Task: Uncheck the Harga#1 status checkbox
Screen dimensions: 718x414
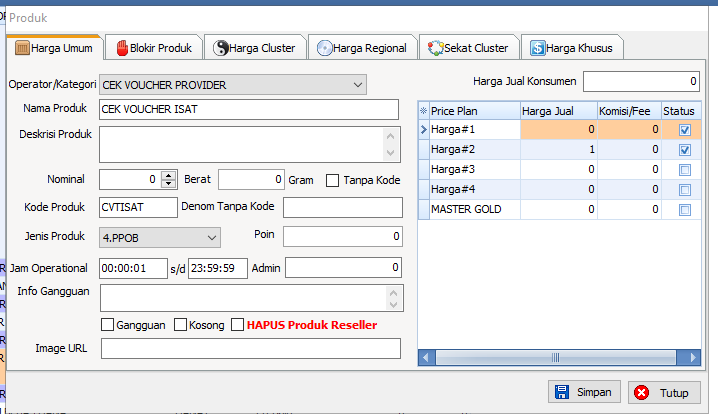Action: (685, 130)
